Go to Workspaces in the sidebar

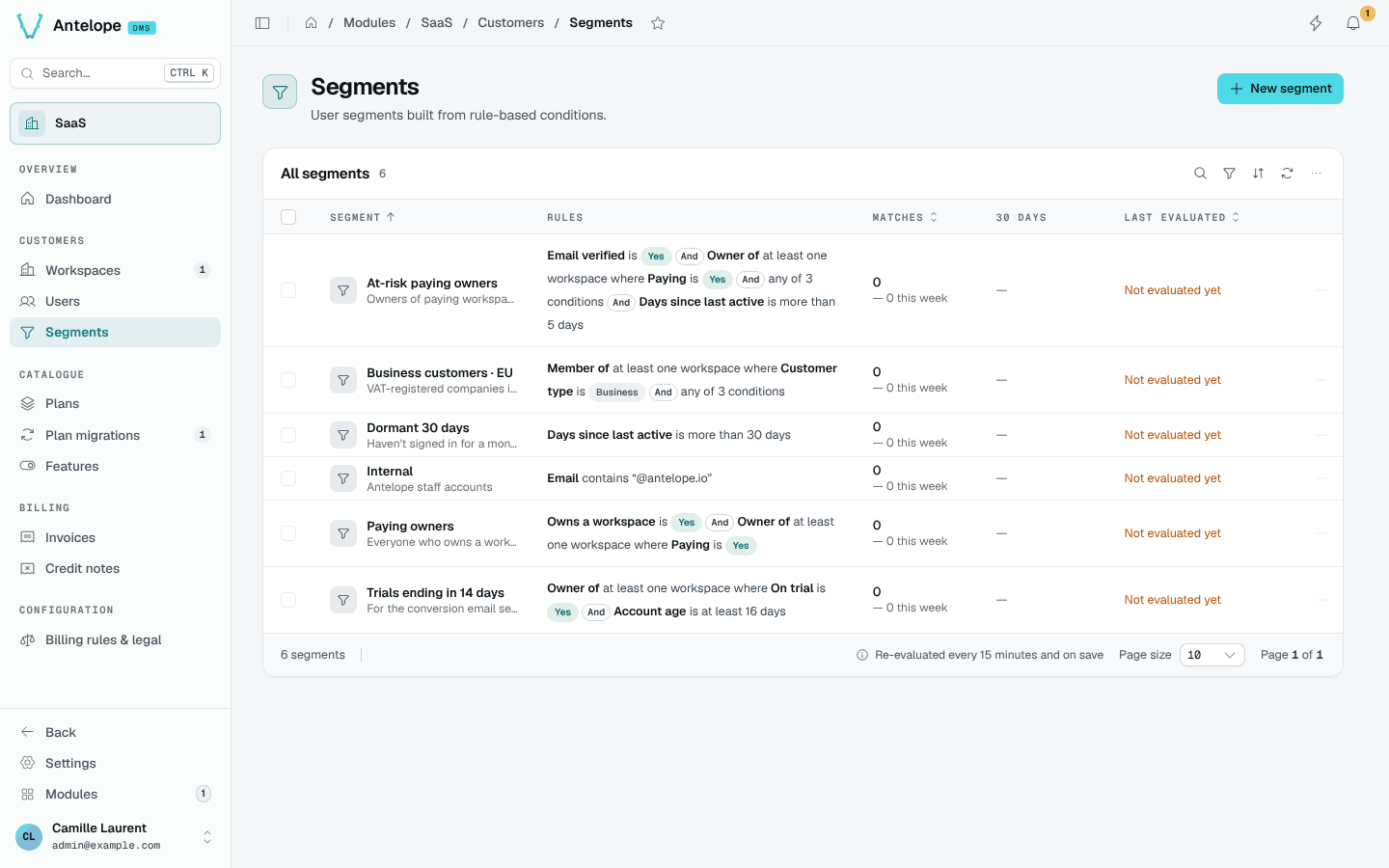[x=116, y=270]
